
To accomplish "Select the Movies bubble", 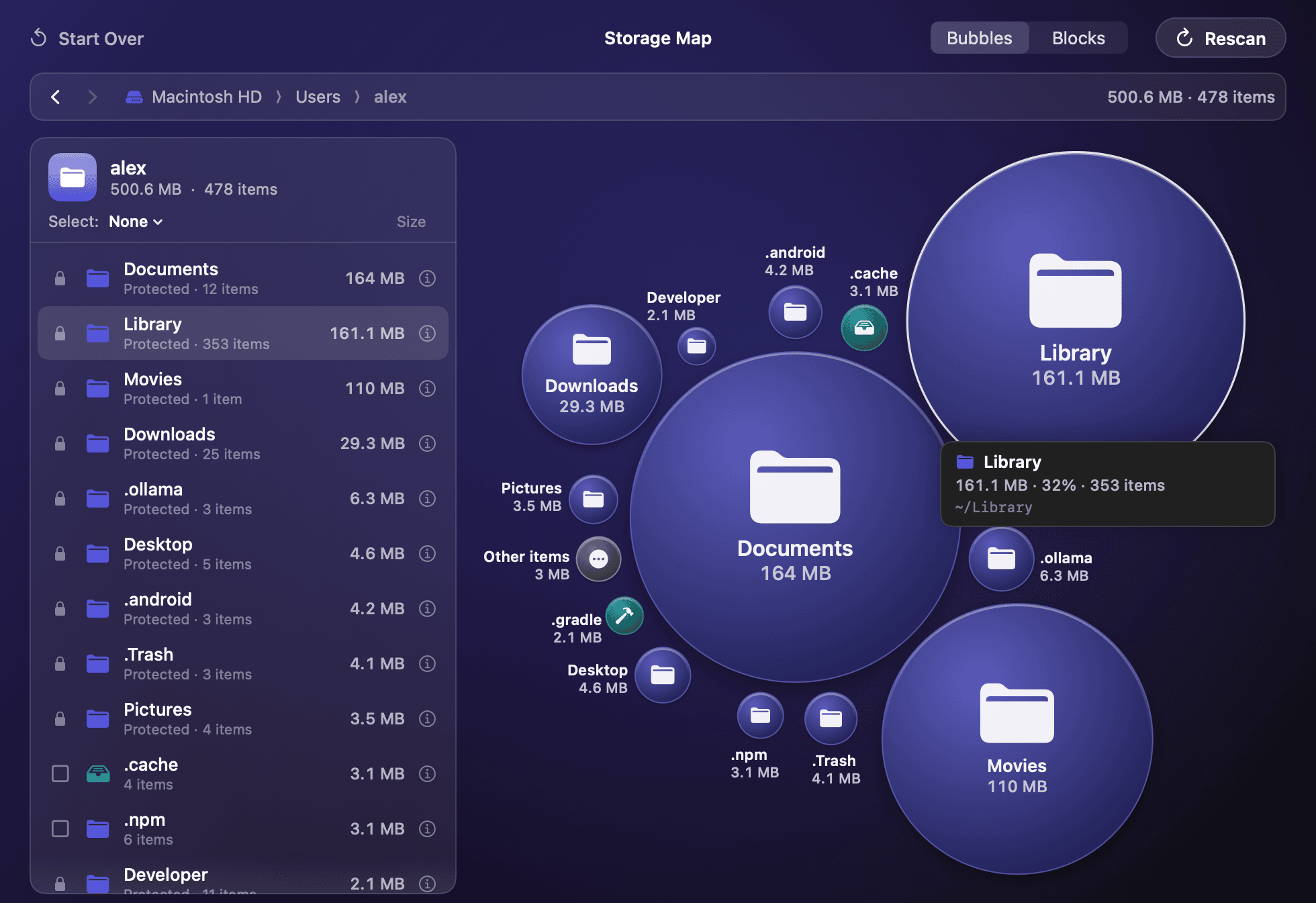I will pos(1017,739).
